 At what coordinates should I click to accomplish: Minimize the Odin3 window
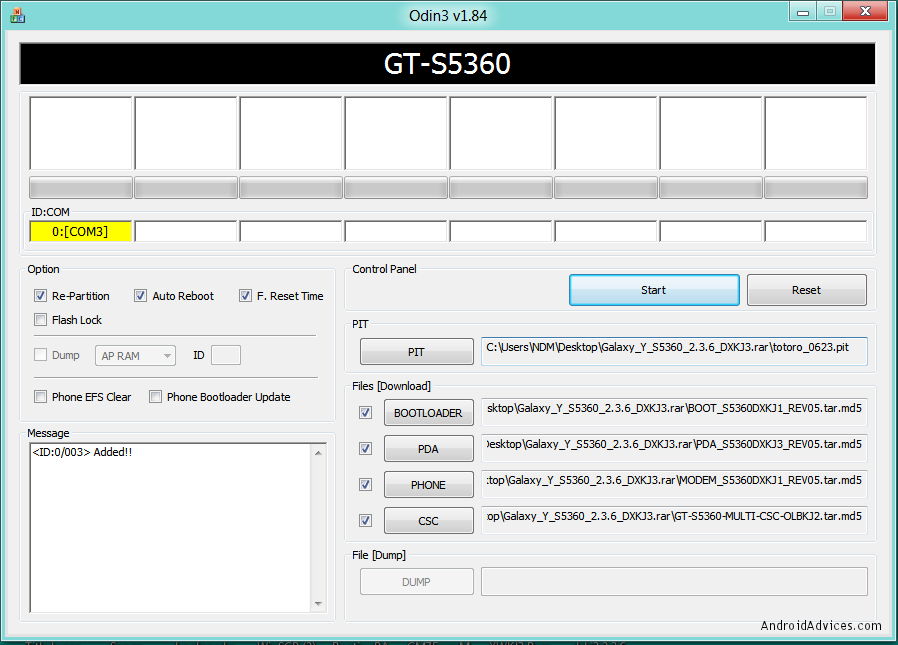pos(803,11)
